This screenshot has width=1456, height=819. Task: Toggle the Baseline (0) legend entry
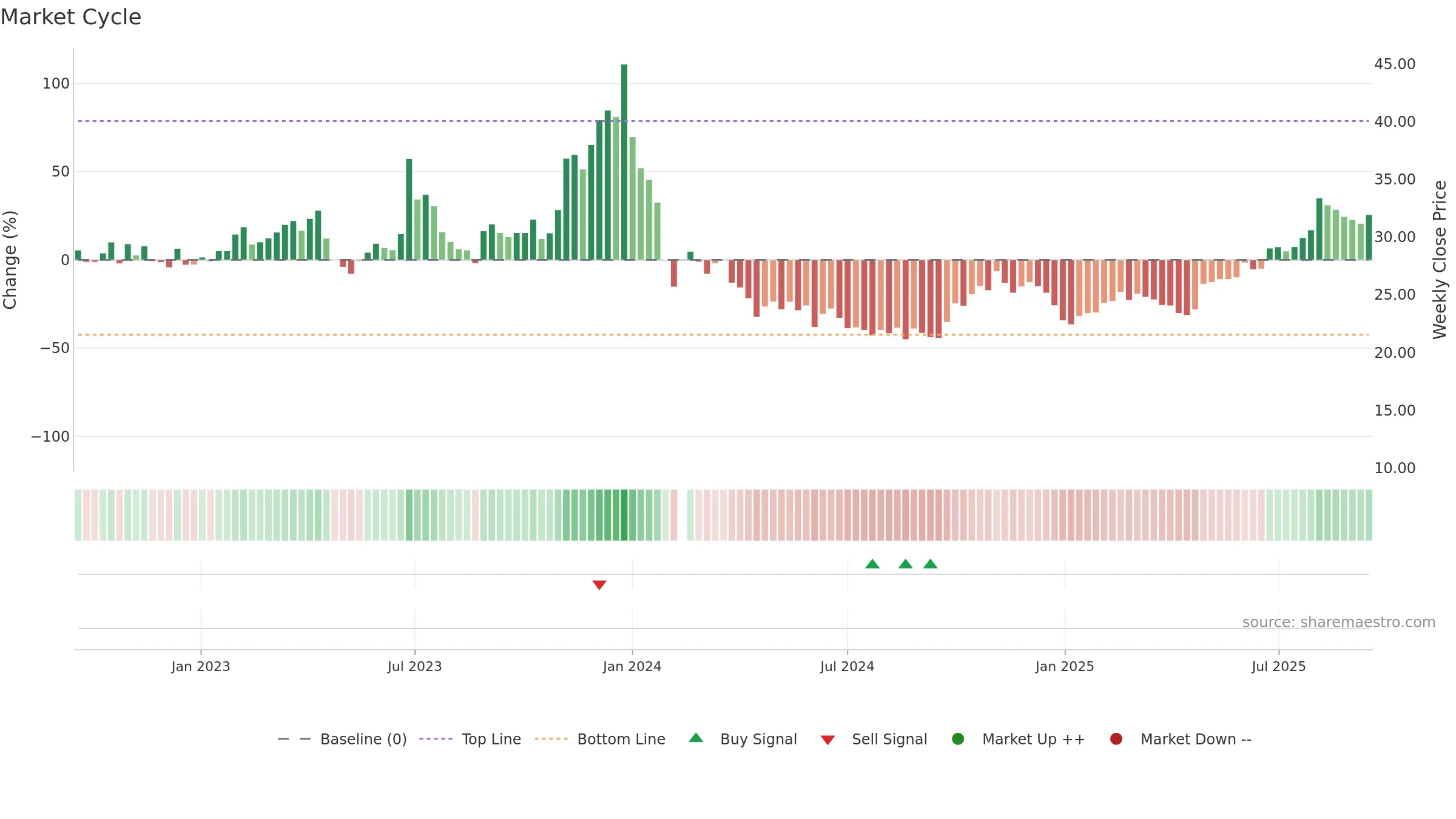363,739
